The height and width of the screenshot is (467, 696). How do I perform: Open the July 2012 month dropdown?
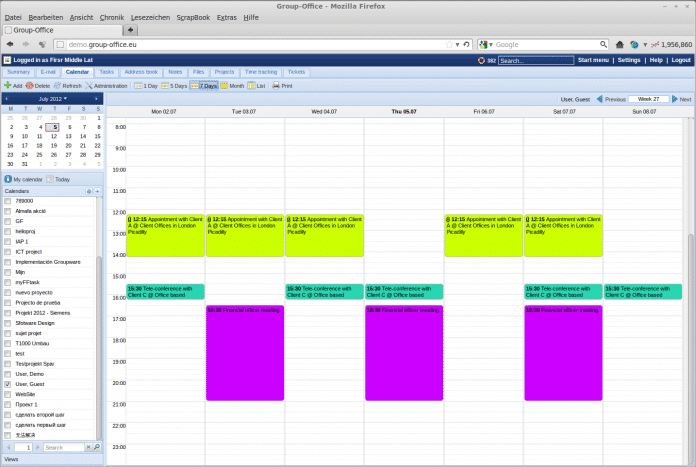[52, 100]
